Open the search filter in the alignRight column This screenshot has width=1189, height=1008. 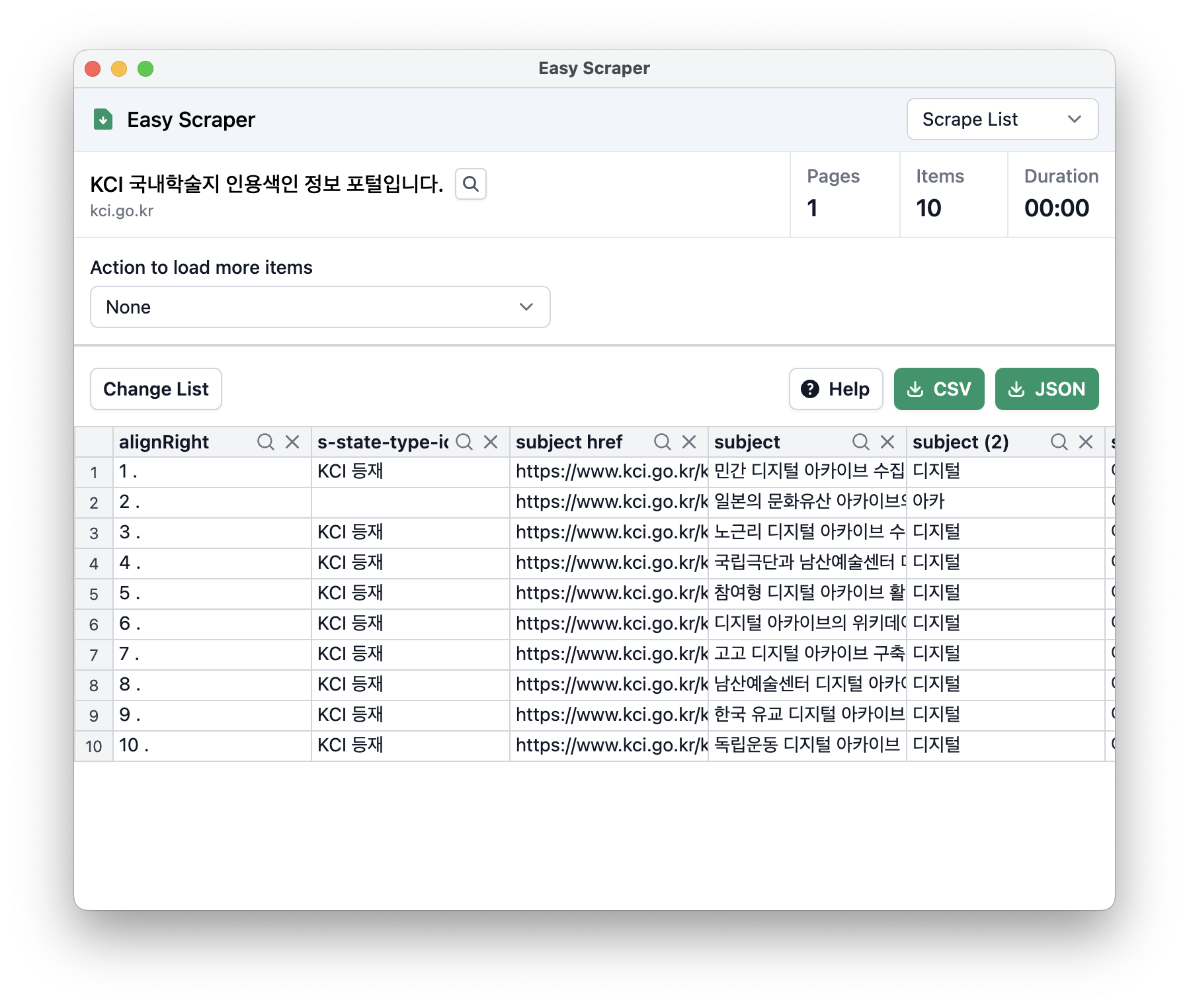tap(266, 442)
